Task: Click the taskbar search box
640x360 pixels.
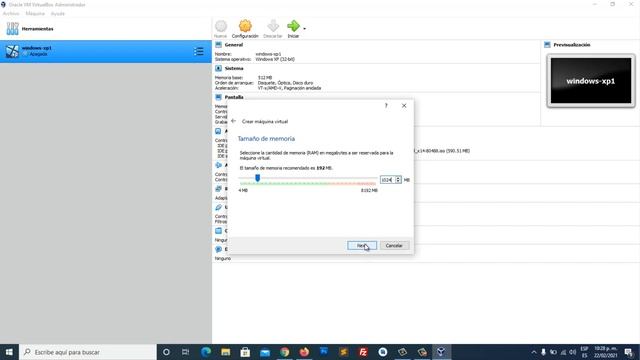Action: pyautogui.click(x=88, y=352)
